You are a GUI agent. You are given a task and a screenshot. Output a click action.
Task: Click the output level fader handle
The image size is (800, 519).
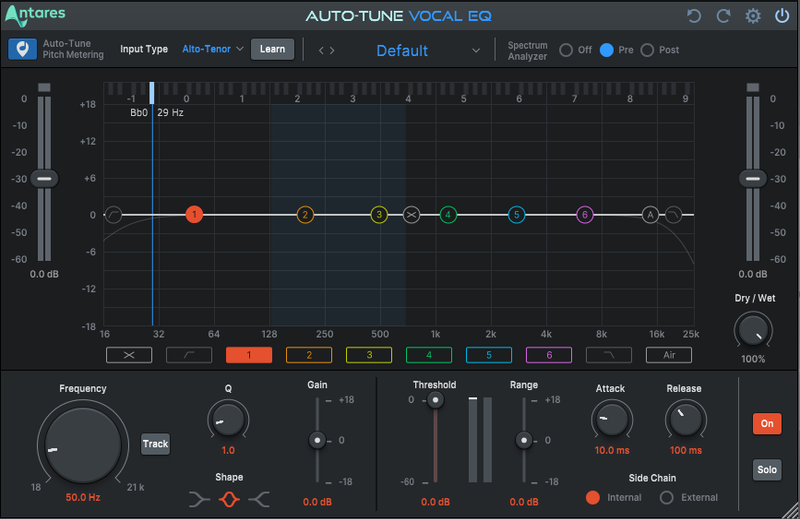click(753, 179)
